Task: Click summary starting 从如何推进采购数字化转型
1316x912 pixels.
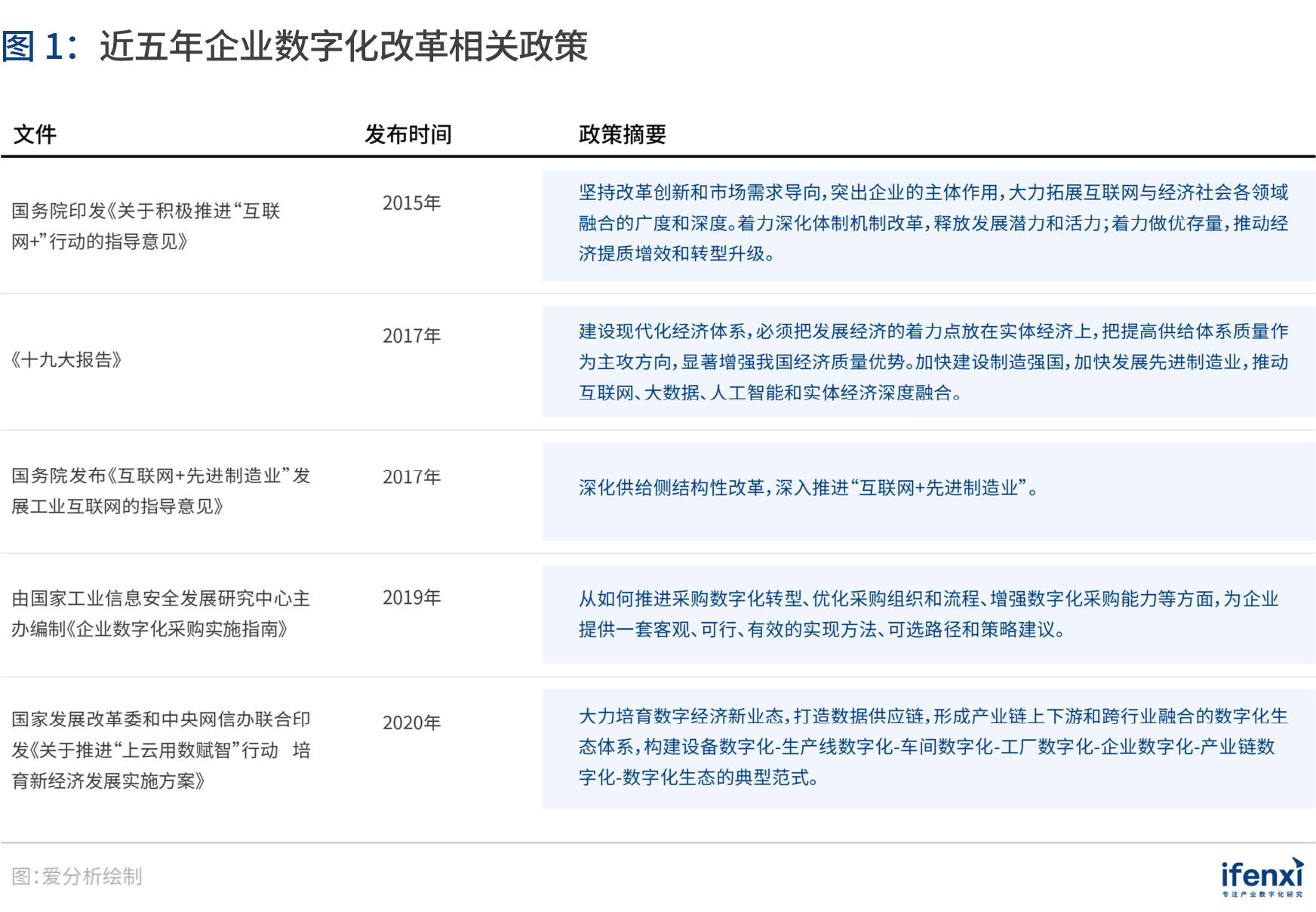Action: 929,614
